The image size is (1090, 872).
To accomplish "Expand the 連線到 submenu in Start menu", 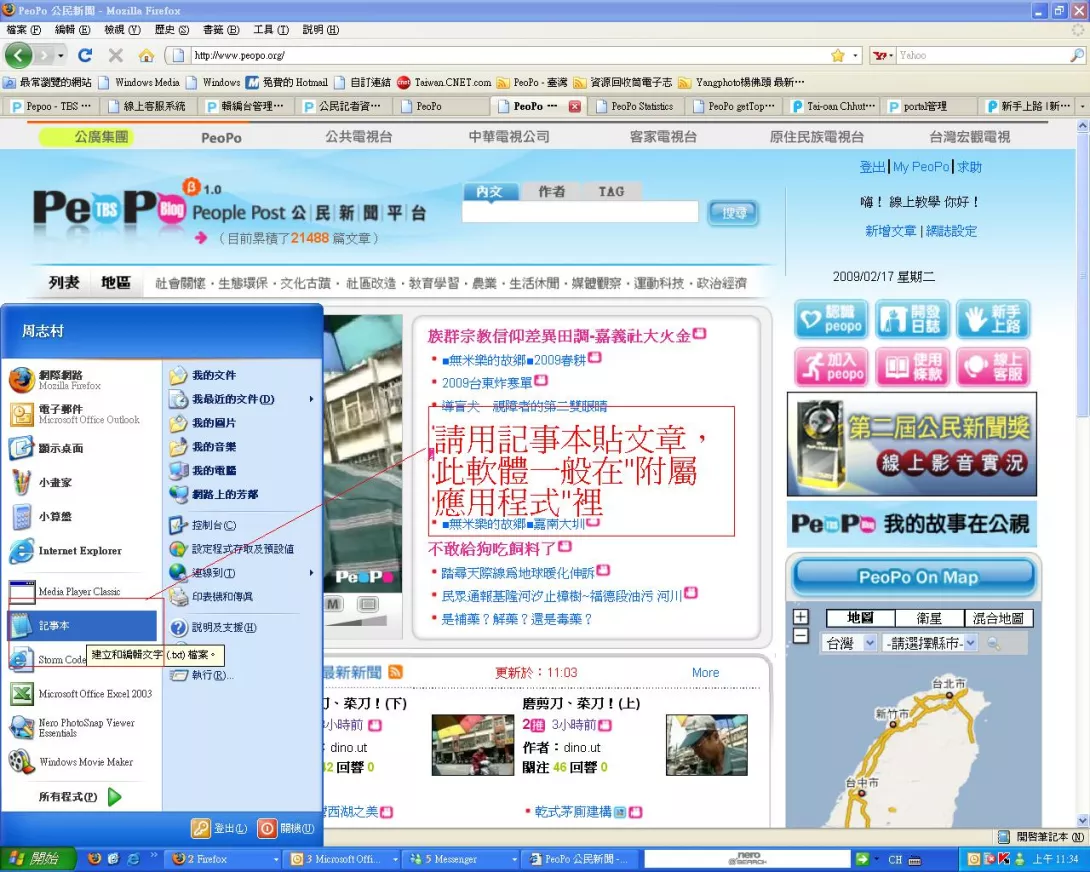I will tap(241, 572).
